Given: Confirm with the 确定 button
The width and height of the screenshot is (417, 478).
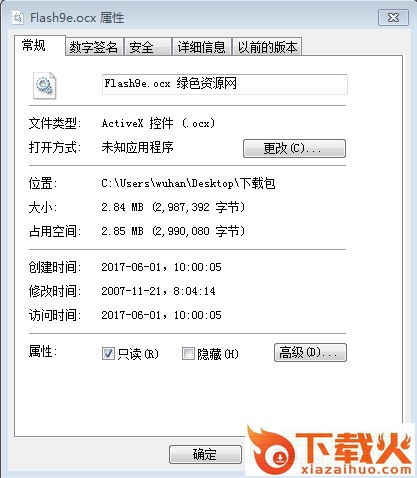Looking at the screenshot, I should point(205,454).
